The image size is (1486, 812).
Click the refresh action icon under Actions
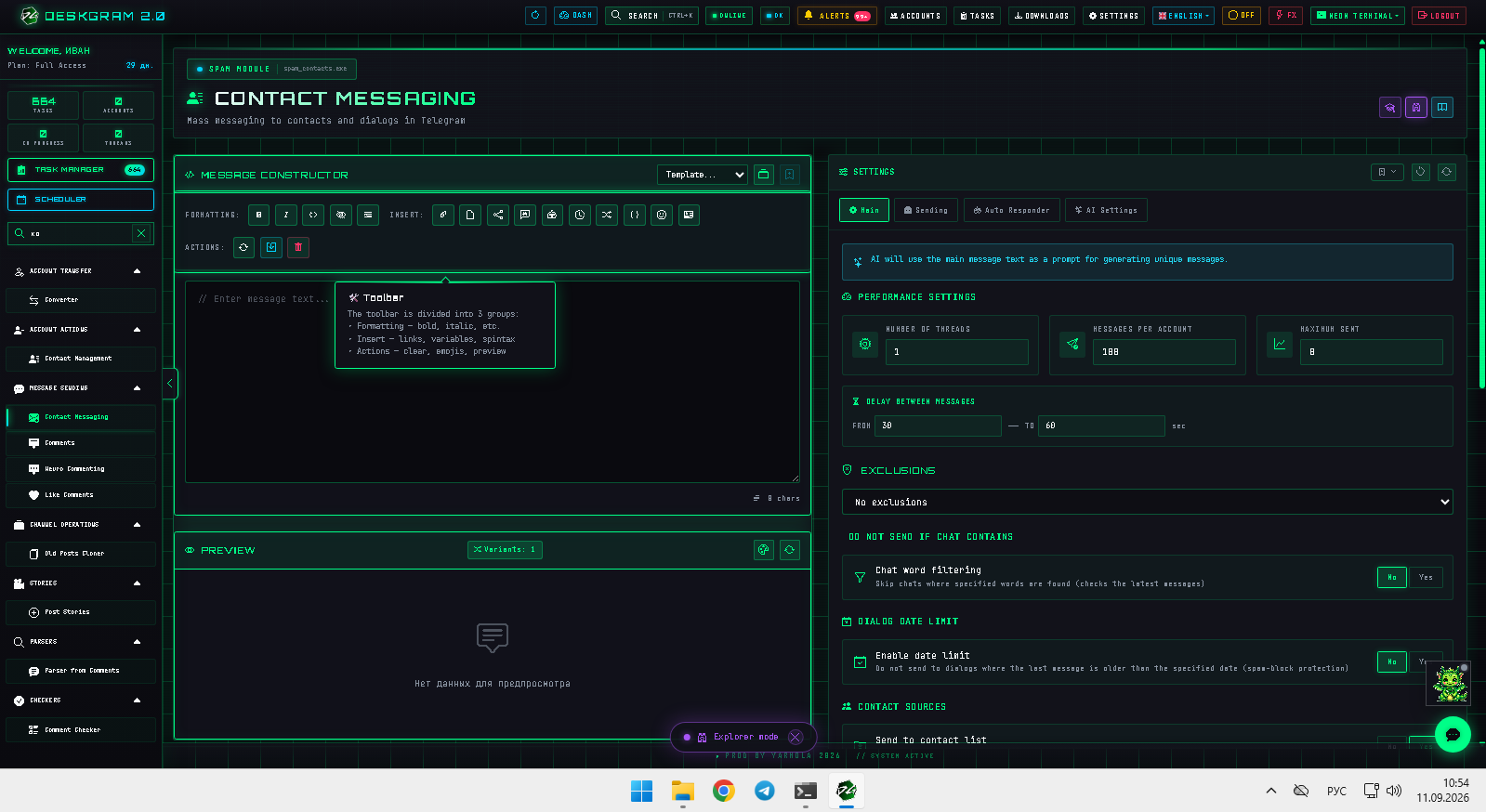pos(243,247)
